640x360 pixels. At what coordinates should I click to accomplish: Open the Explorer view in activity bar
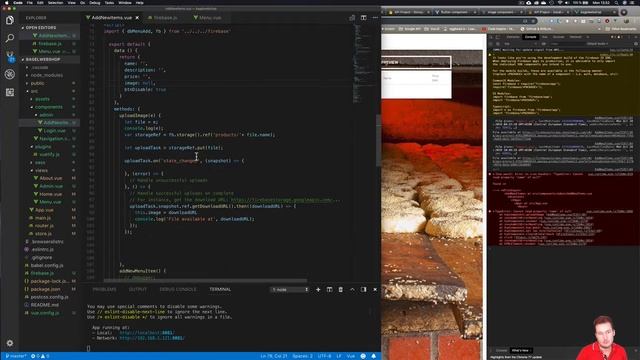click(10, 20)
